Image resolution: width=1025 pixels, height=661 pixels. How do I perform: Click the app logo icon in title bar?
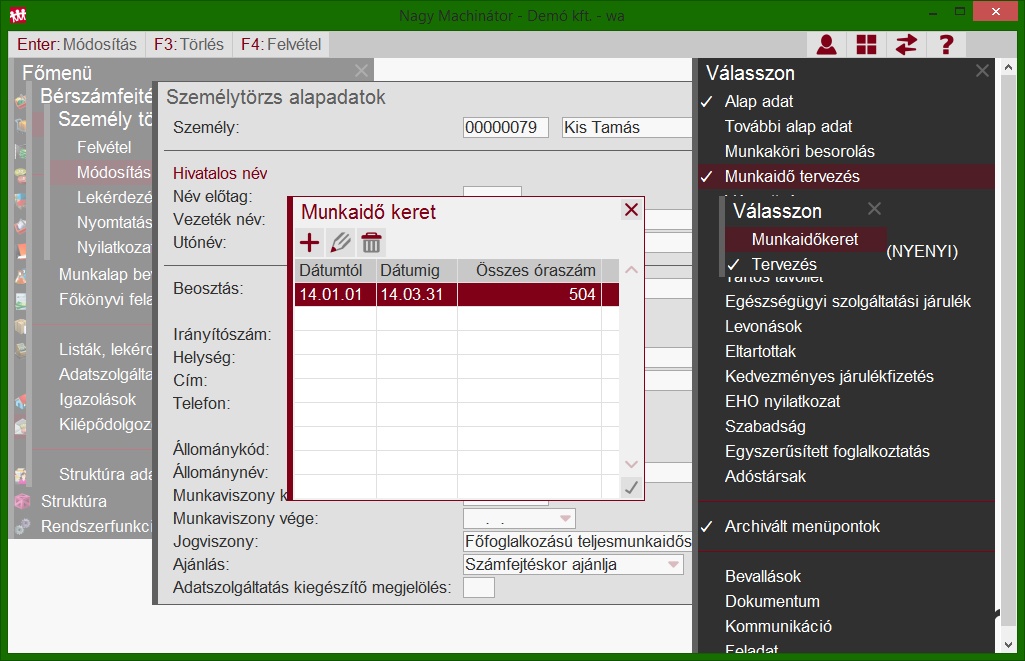point(18,14)
